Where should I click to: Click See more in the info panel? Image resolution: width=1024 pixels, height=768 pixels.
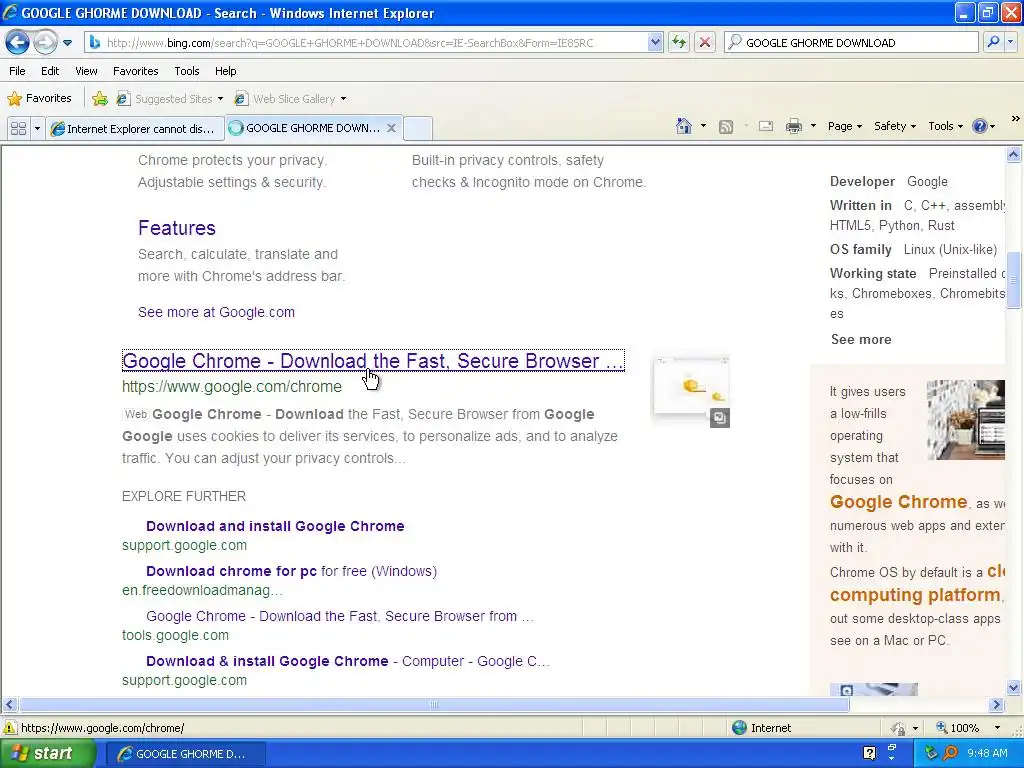tap(861, 339)
